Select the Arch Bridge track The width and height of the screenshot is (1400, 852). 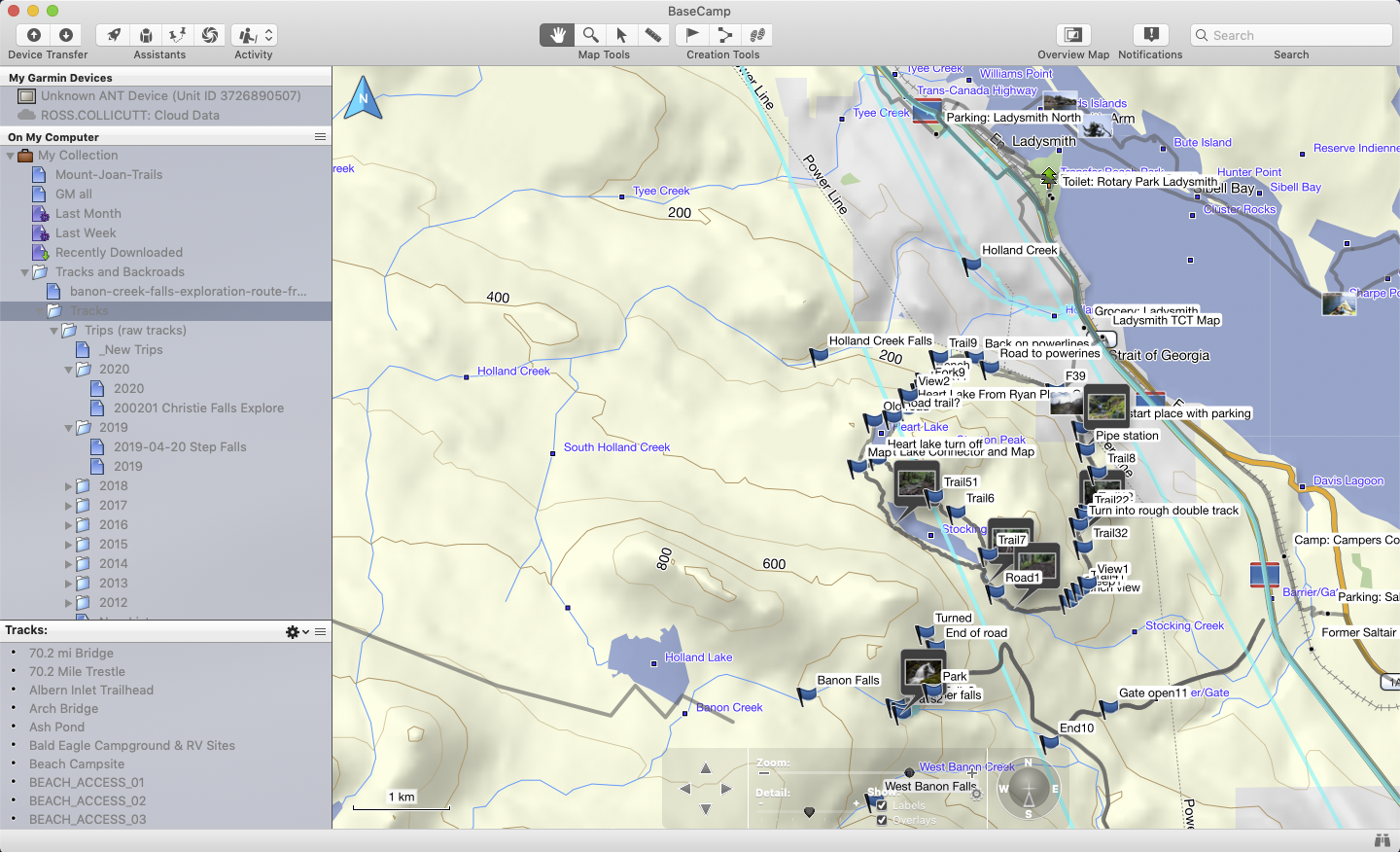point(63,709)
